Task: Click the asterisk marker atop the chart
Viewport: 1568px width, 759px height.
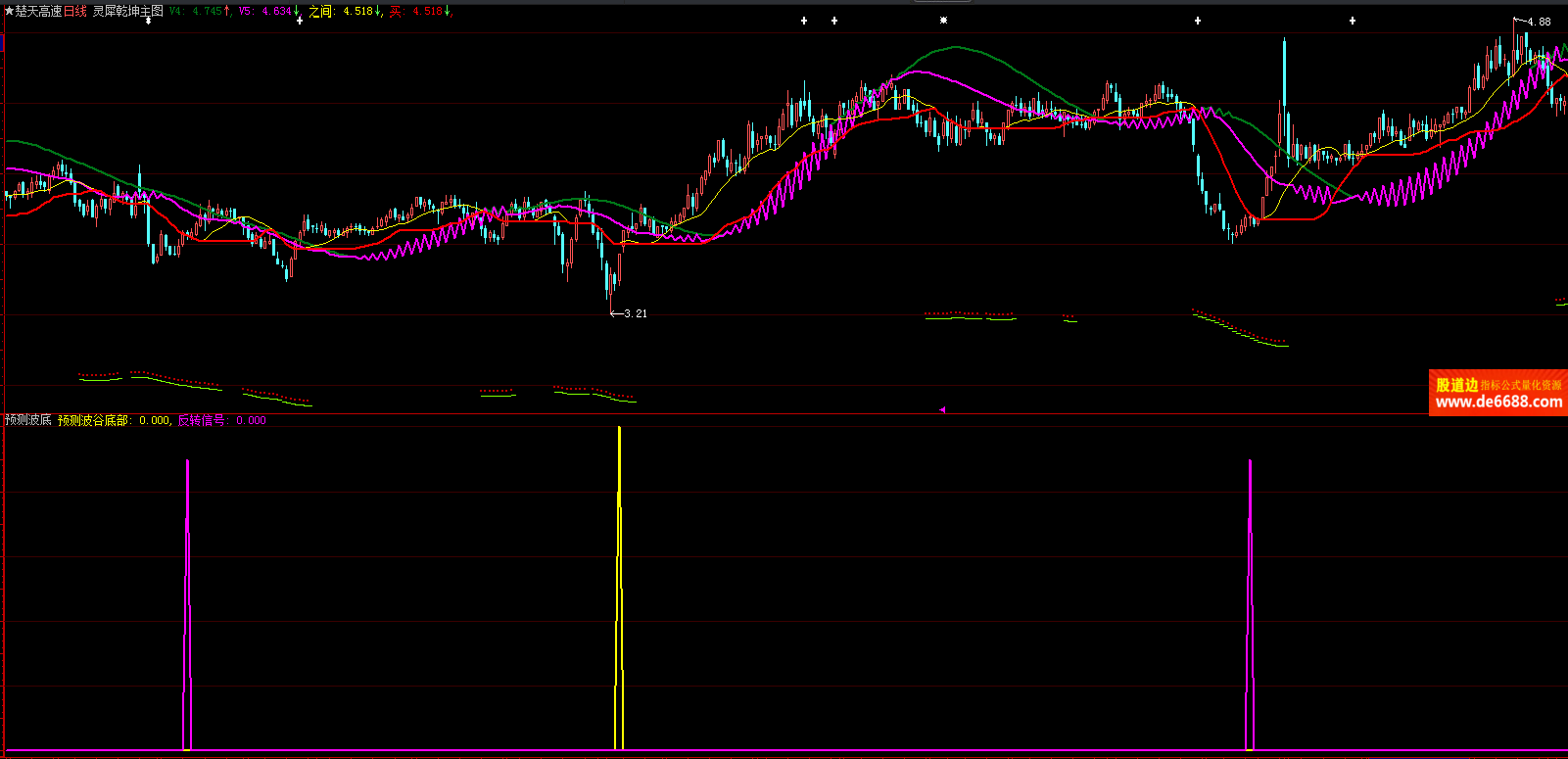Action: point(943,21)
